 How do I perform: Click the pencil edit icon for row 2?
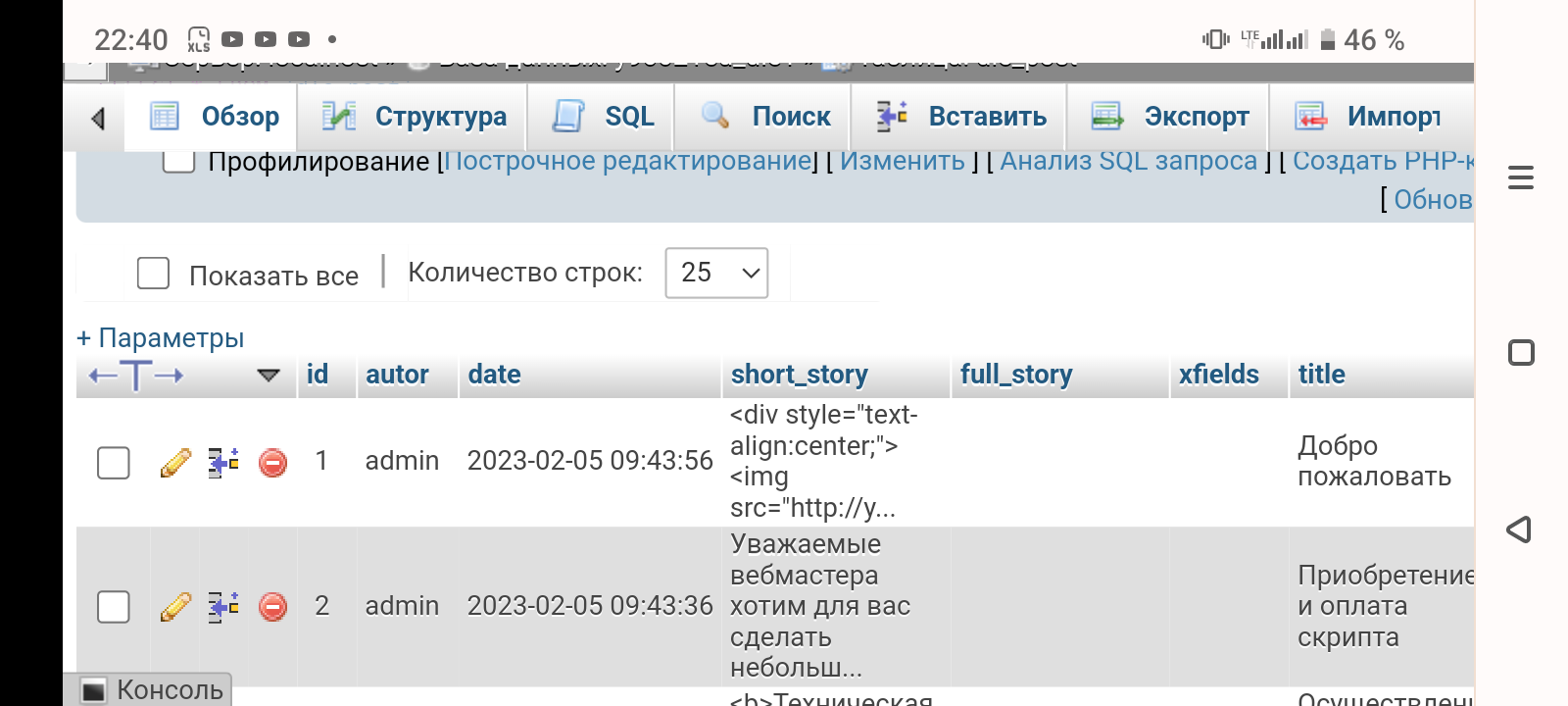[x=175, y=607]
